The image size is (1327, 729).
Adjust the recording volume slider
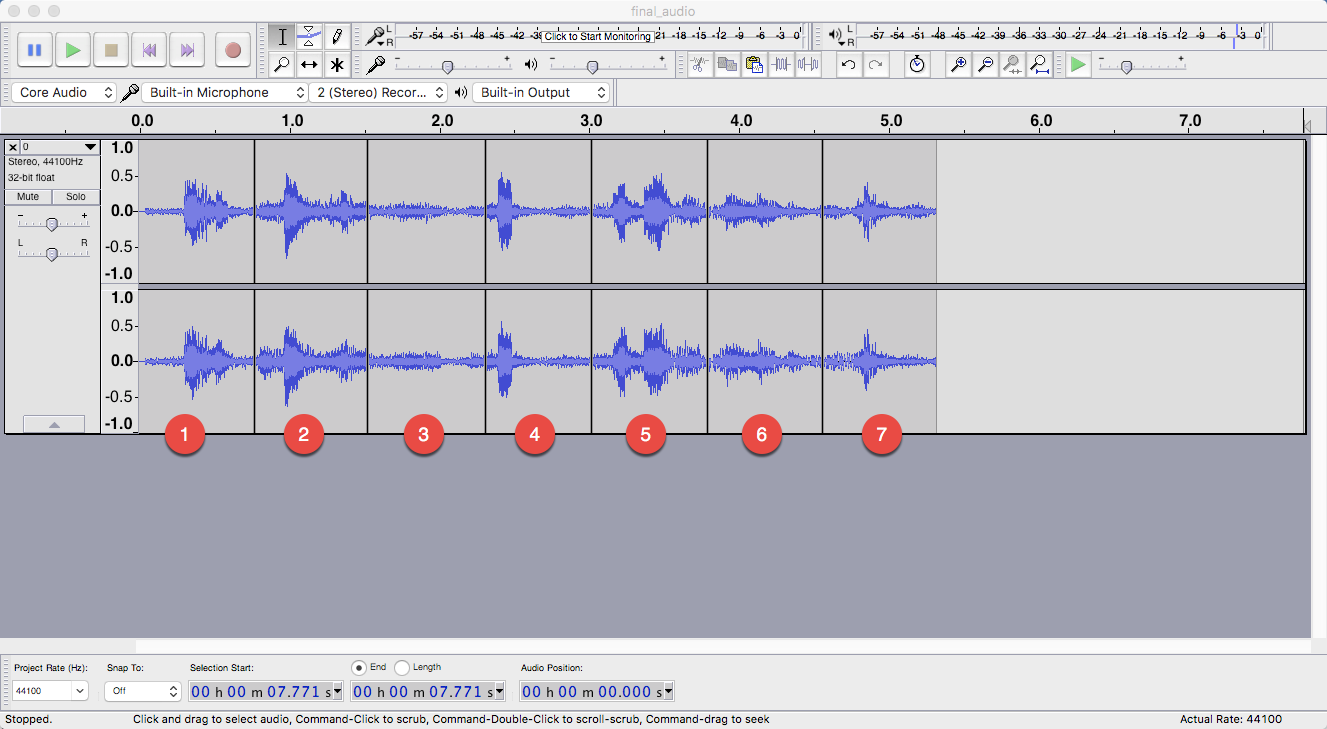(448, 67)
